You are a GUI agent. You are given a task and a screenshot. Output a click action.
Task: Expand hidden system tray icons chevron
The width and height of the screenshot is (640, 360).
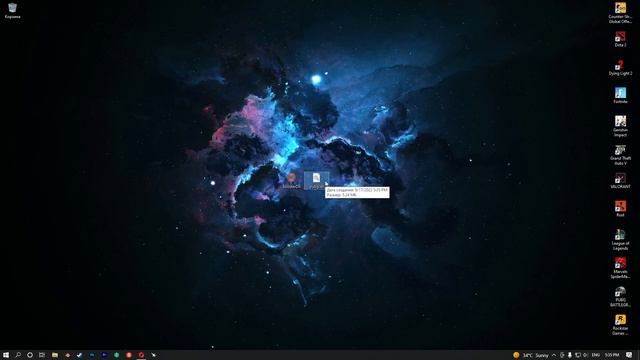pyautogui.click(x=554, y=355)
